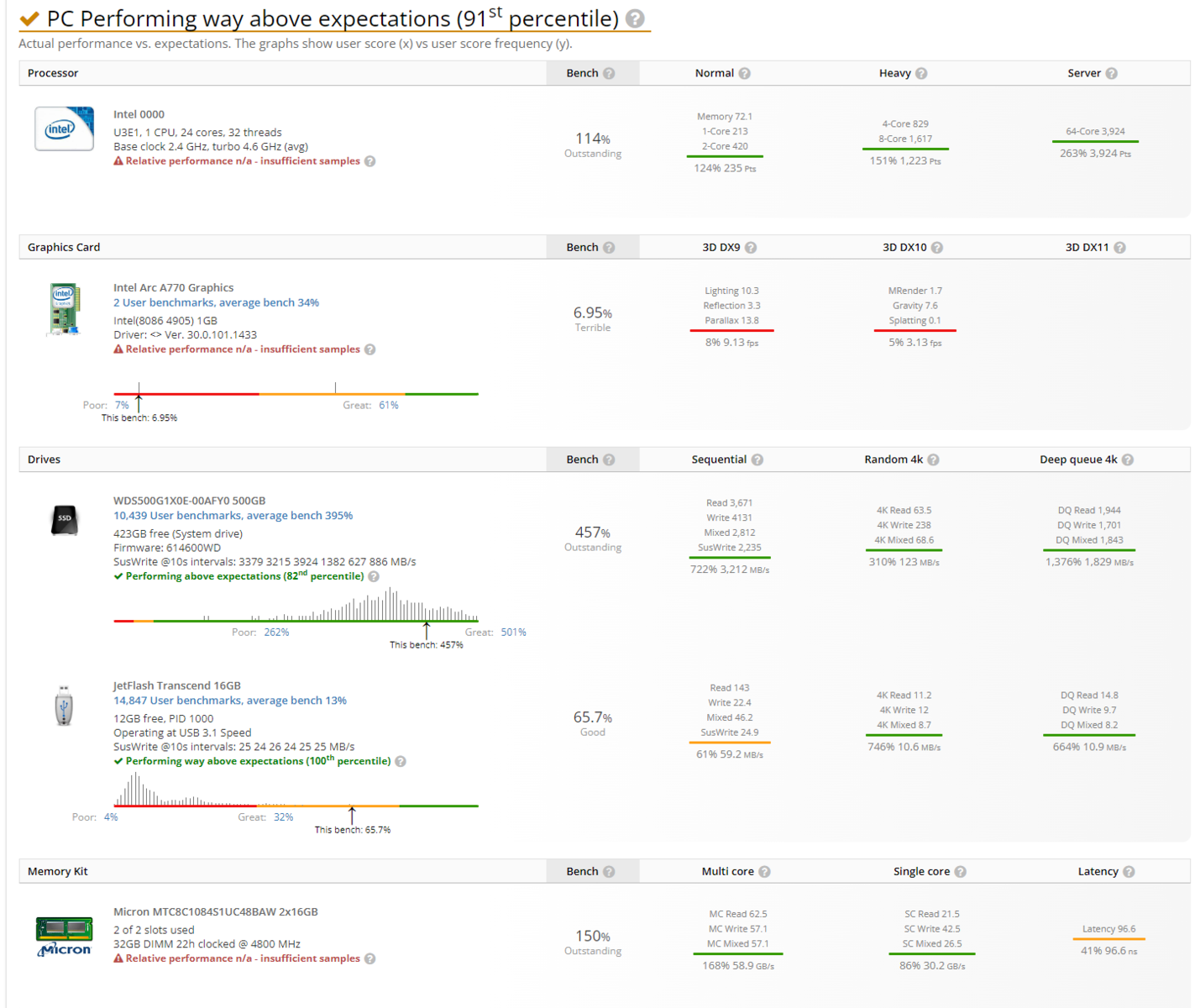This screenshot has height=1008, width=1200.
Task: Click the help icon beside 3D DX9
Action: (751, 247)
